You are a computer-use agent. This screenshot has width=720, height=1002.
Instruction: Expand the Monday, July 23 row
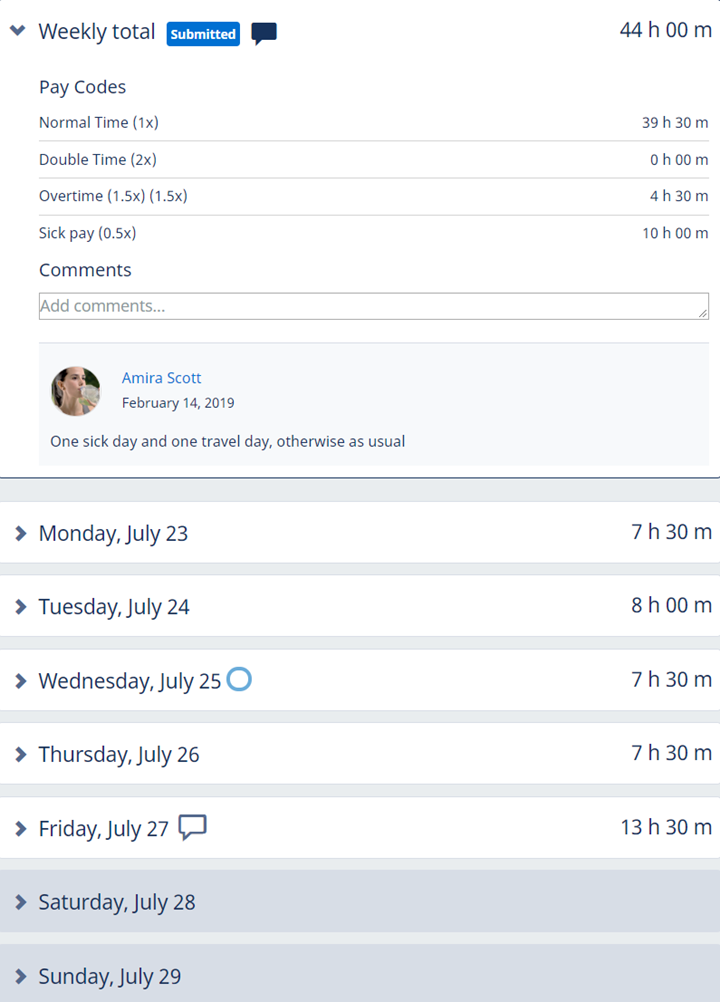21,534
